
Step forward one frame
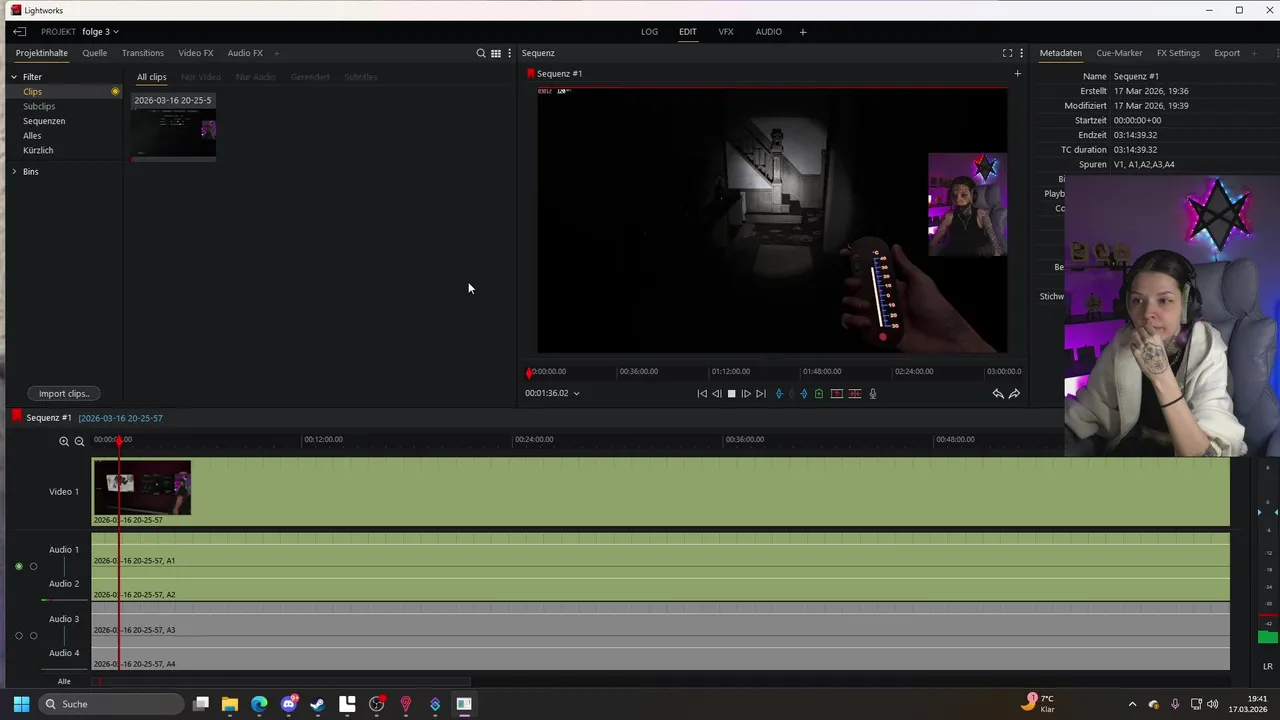pos(746,394)
